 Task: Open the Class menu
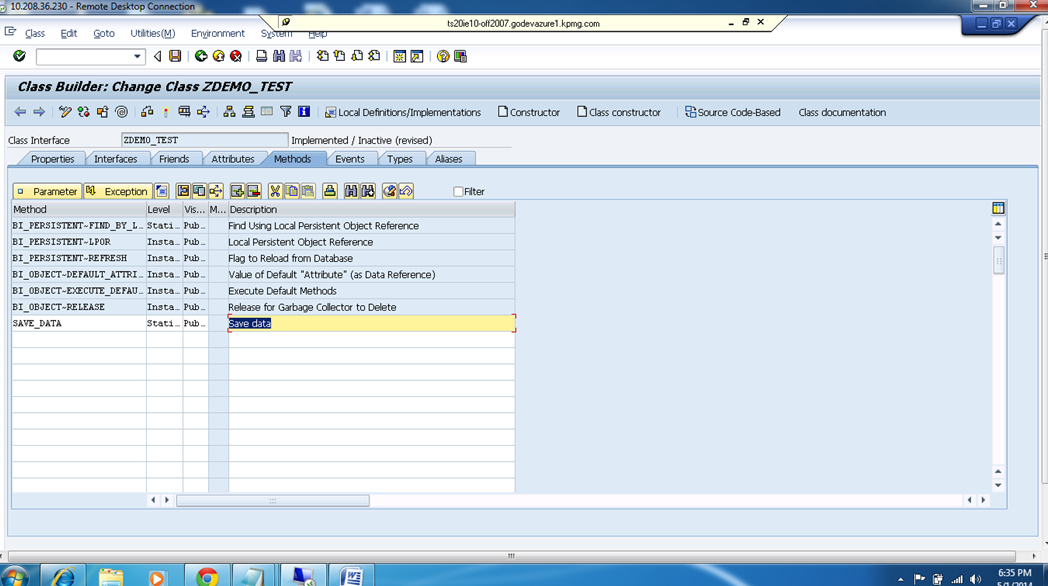click(x=35, y=33)
